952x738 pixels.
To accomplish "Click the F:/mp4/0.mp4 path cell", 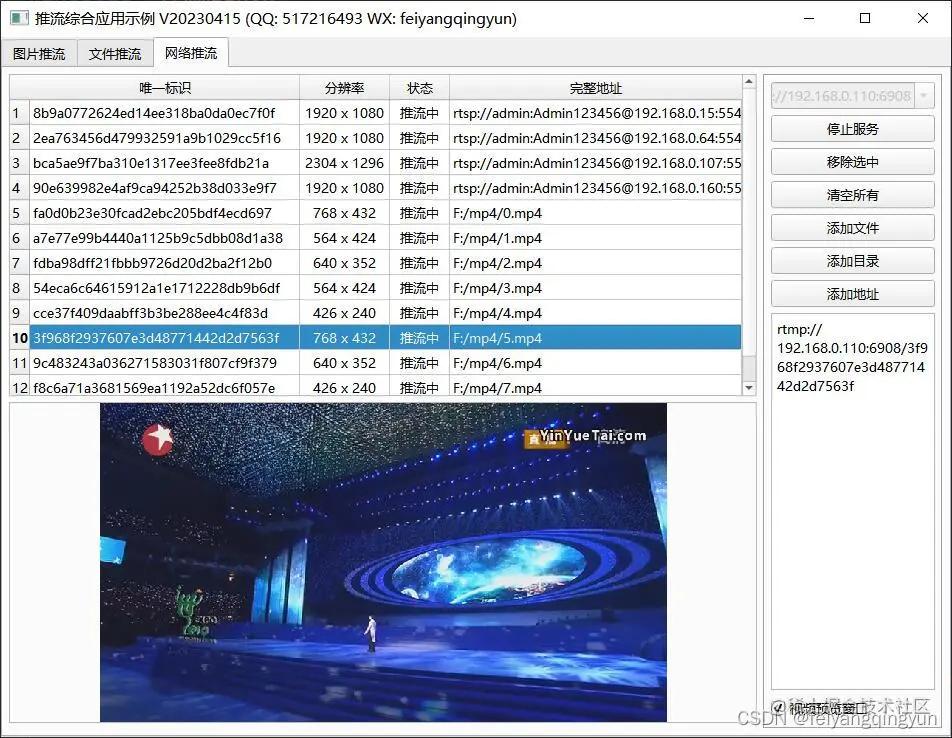I will [x=596, y=213].
